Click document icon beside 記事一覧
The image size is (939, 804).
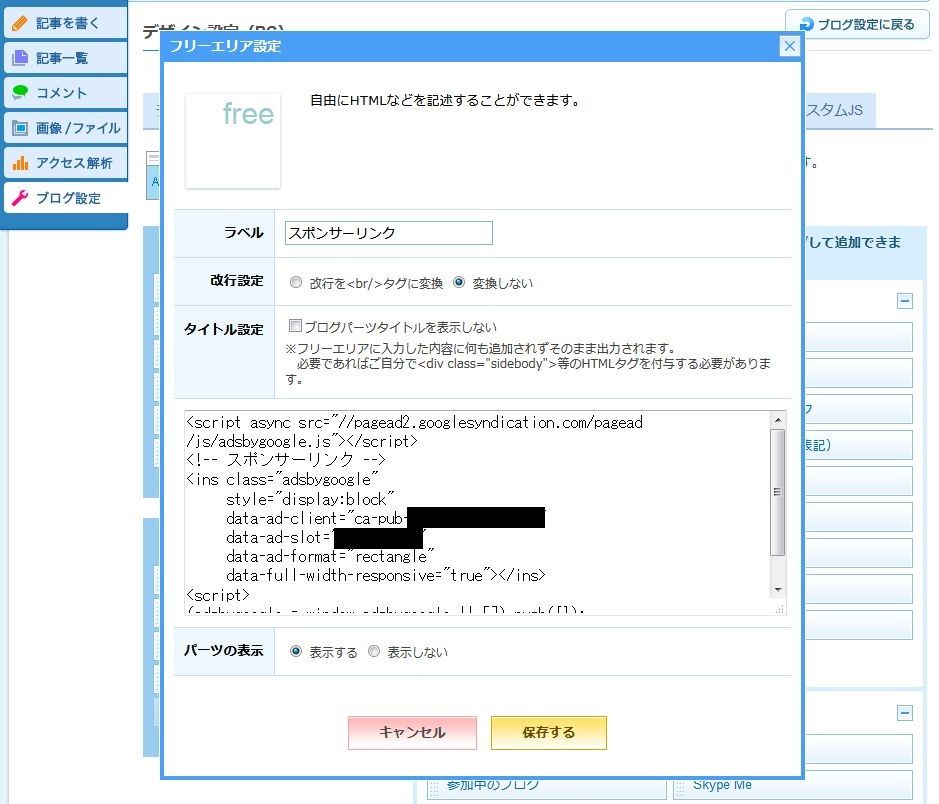(20, 58)
